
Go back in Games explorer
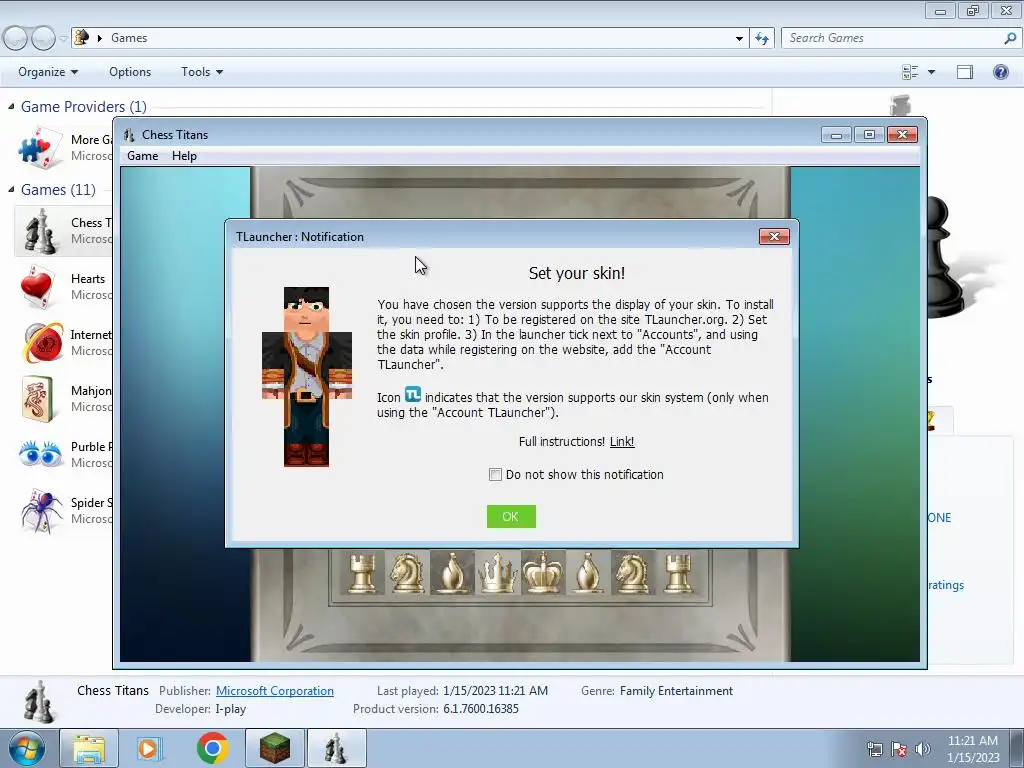[16, 39]
